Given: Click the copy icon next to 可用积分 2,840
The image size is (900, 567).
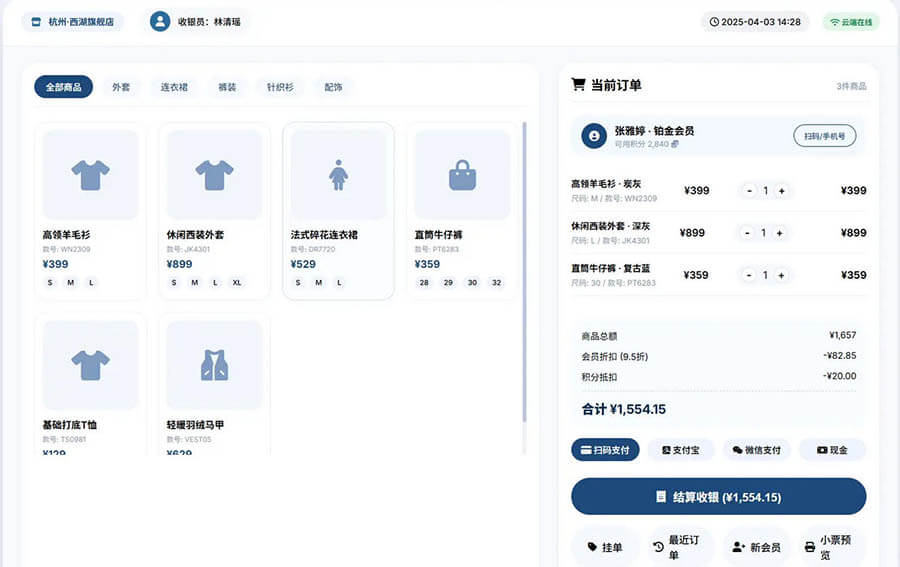Looking at the screenshot, I should click(x=675, y=144).
